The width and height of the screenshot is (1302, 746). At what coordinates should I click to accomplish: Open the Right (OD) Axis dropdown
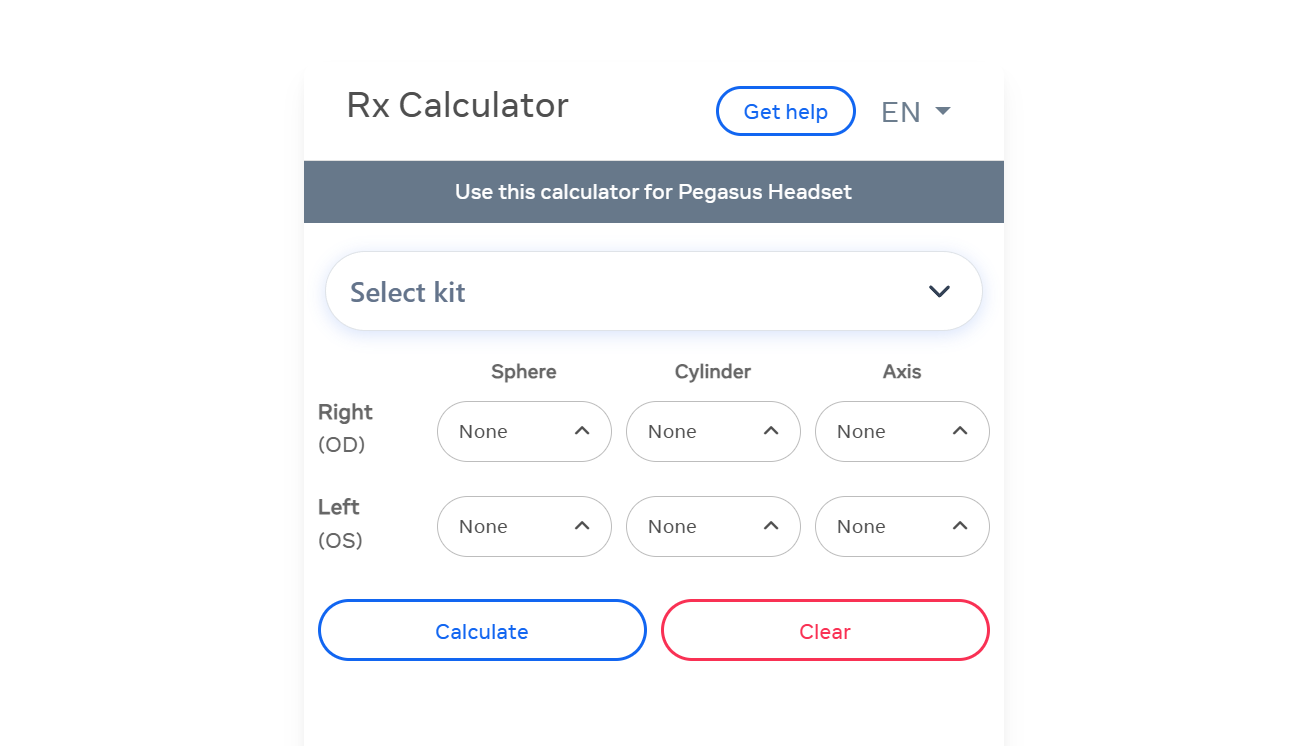902,431
